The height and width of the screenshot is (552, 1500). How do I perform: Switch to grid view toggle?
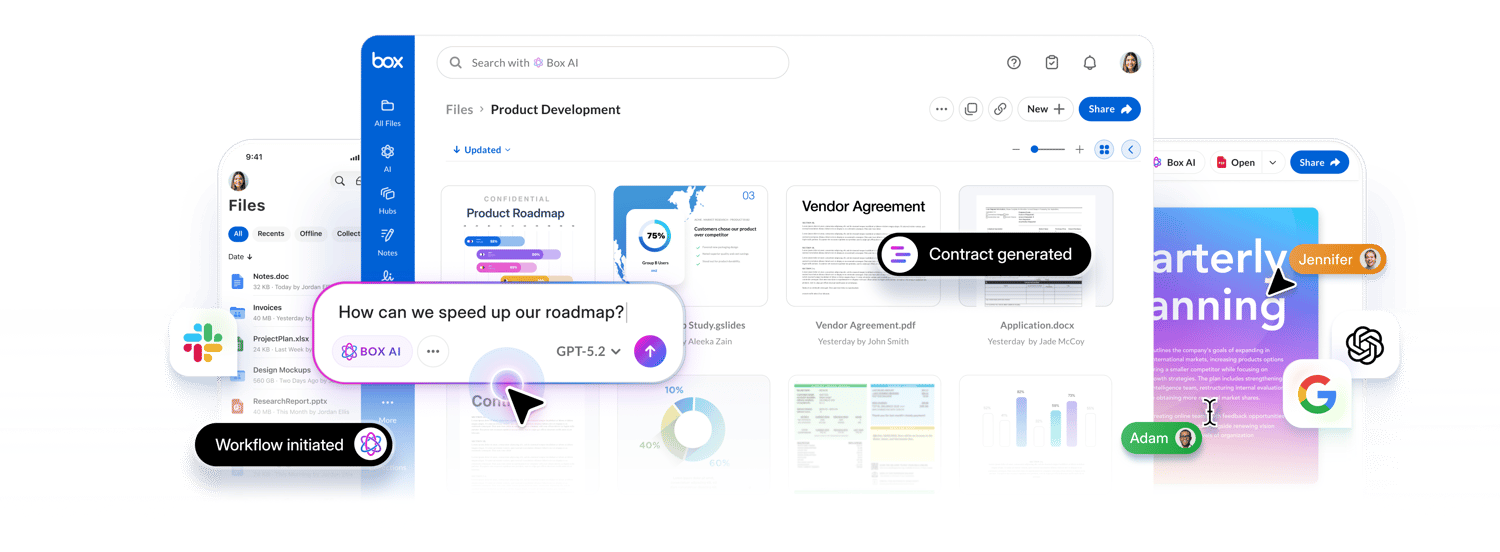point(1104,150)
